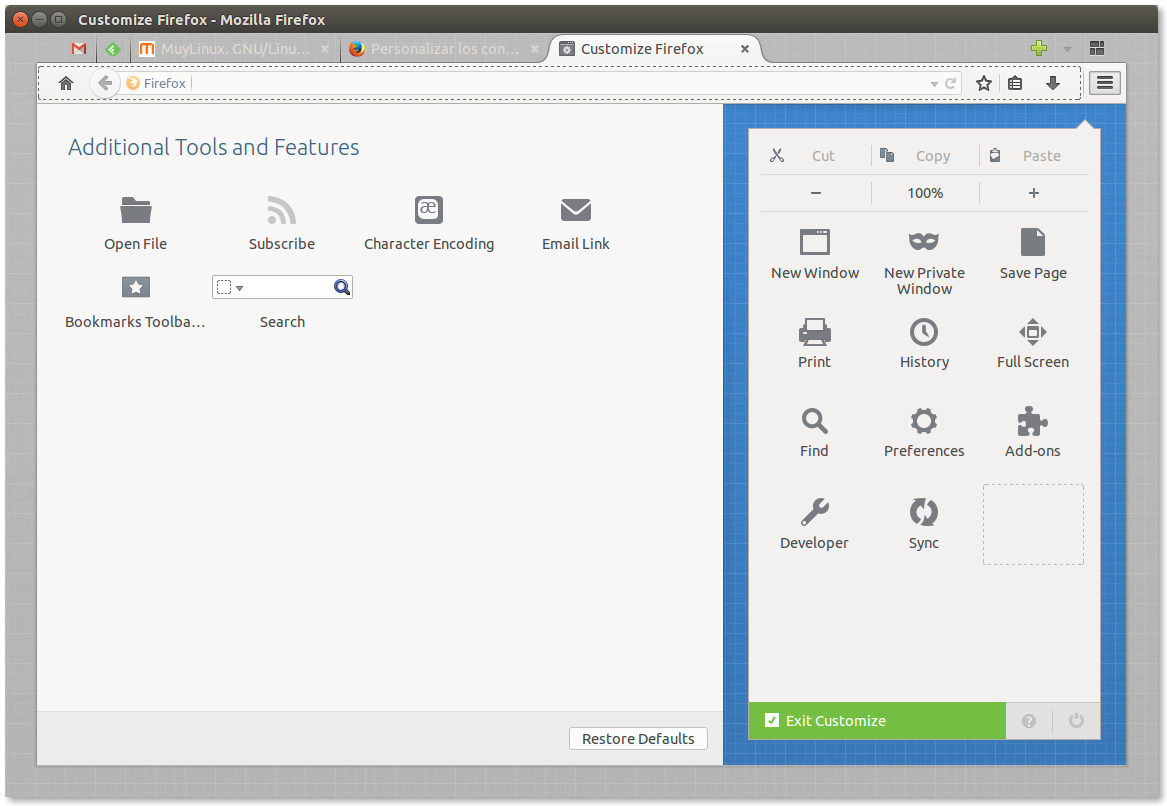Click the quit power icon

pyautogui.click(x=1076, y=720)
